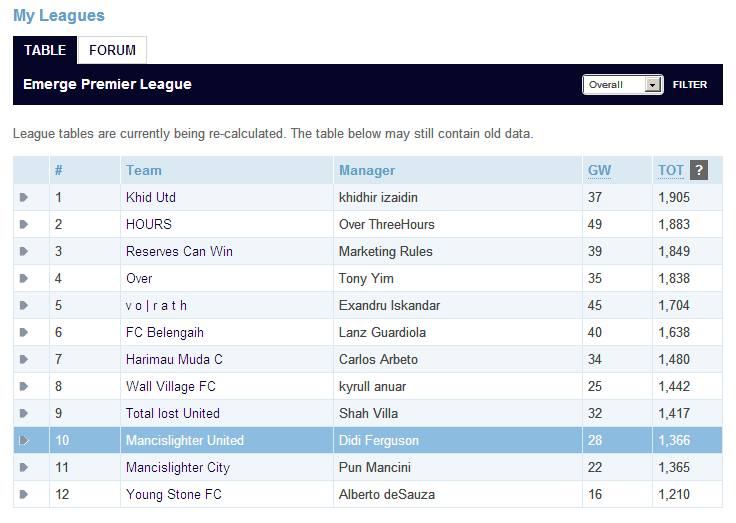Open the Khid Utd team link
This screenshot has height=523, width=736.
(151, 197)
